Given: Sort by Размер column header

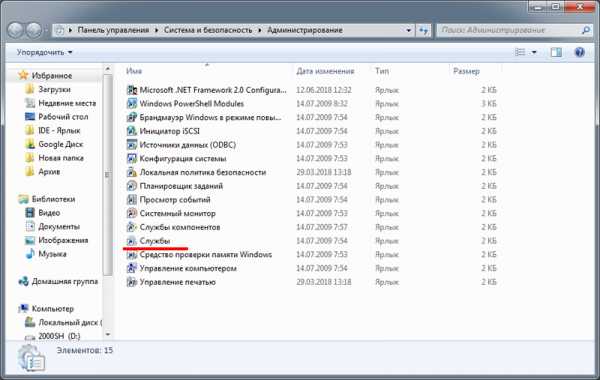Looking at the screenshot, I should tap(466, 71).
